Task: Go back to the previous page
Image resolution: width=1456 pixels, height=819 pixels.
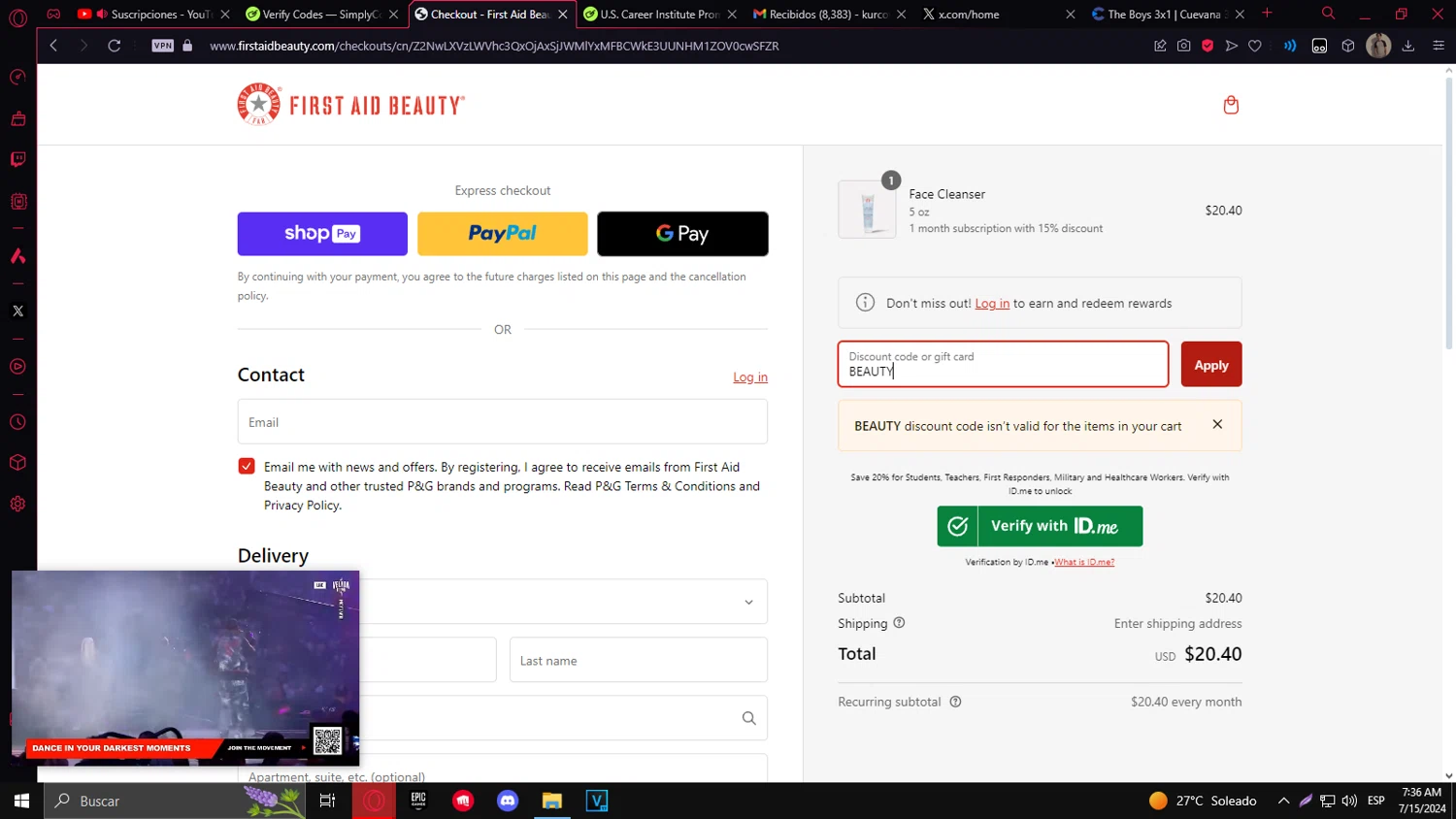Action: (x=54, y=46)
